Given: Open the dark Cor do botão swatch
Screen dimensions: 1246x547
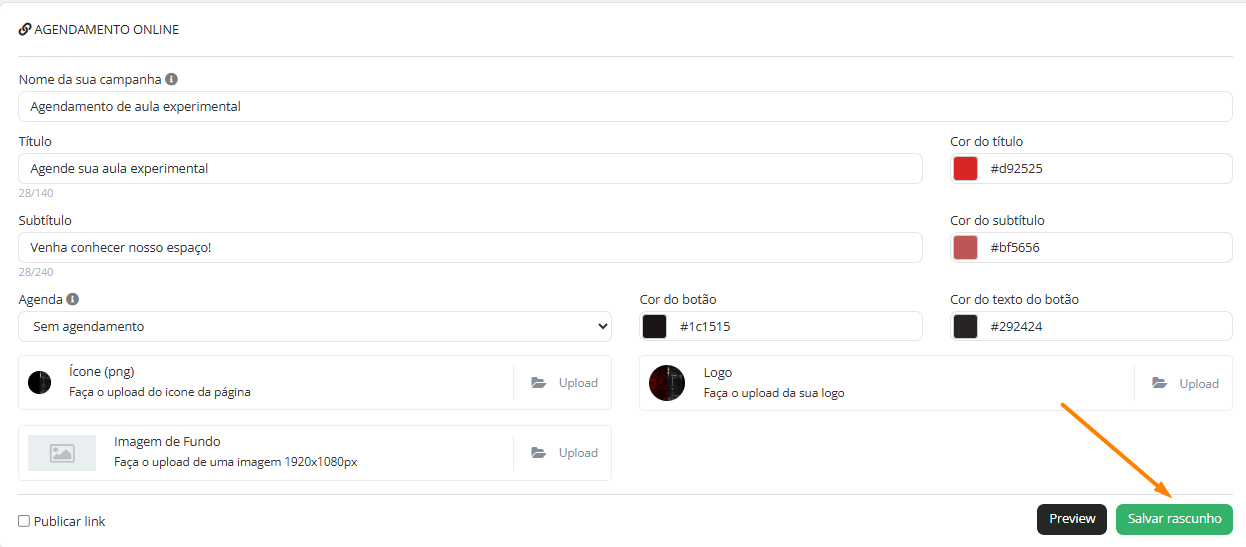Looking at the screenshot, I should 655,326.
